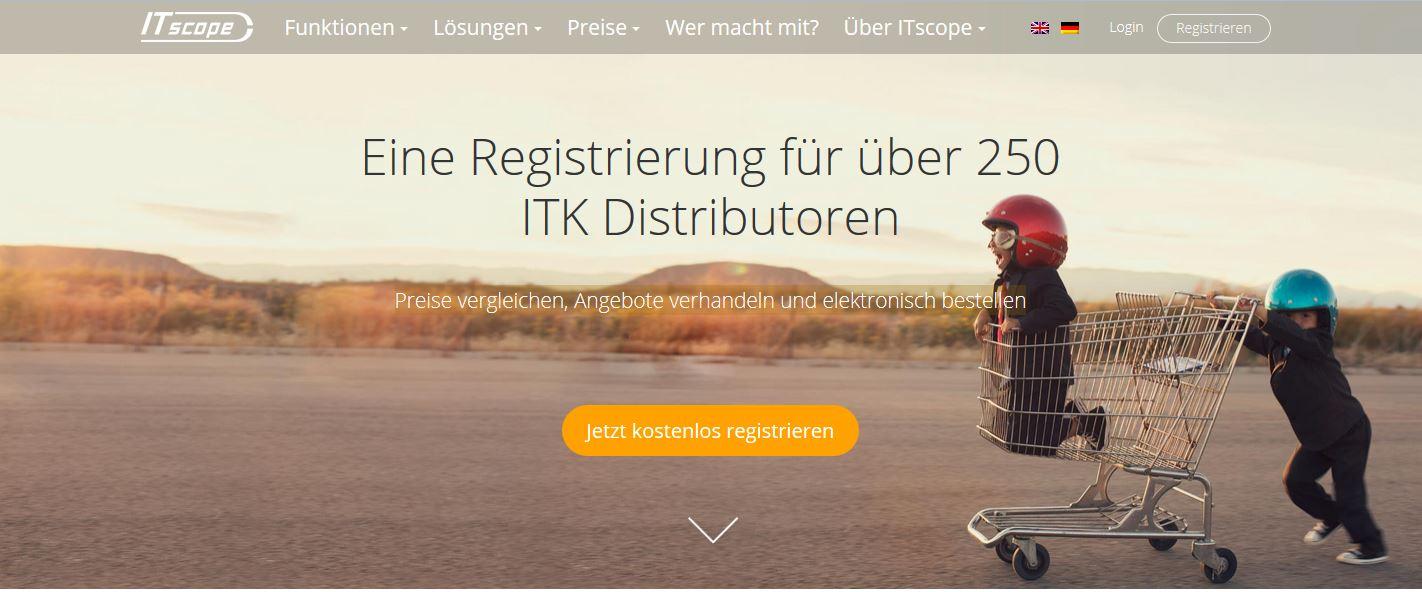Click the headline Eine Registrierung für über 250
Screen dimensions: 1422x592
(710, 158)
